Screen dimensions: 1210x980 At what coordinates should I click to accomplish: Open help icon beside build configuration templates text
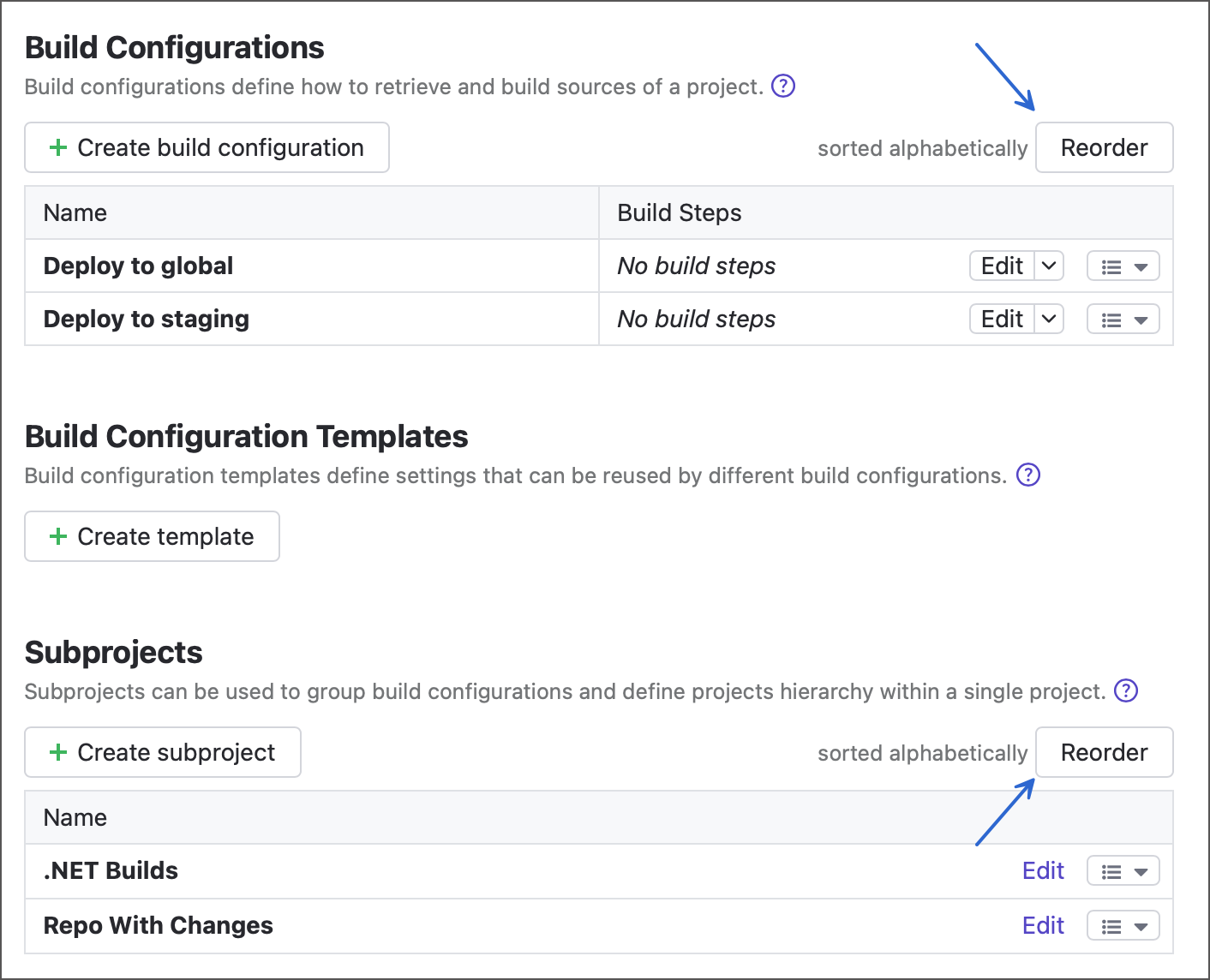coord(1027,475)
